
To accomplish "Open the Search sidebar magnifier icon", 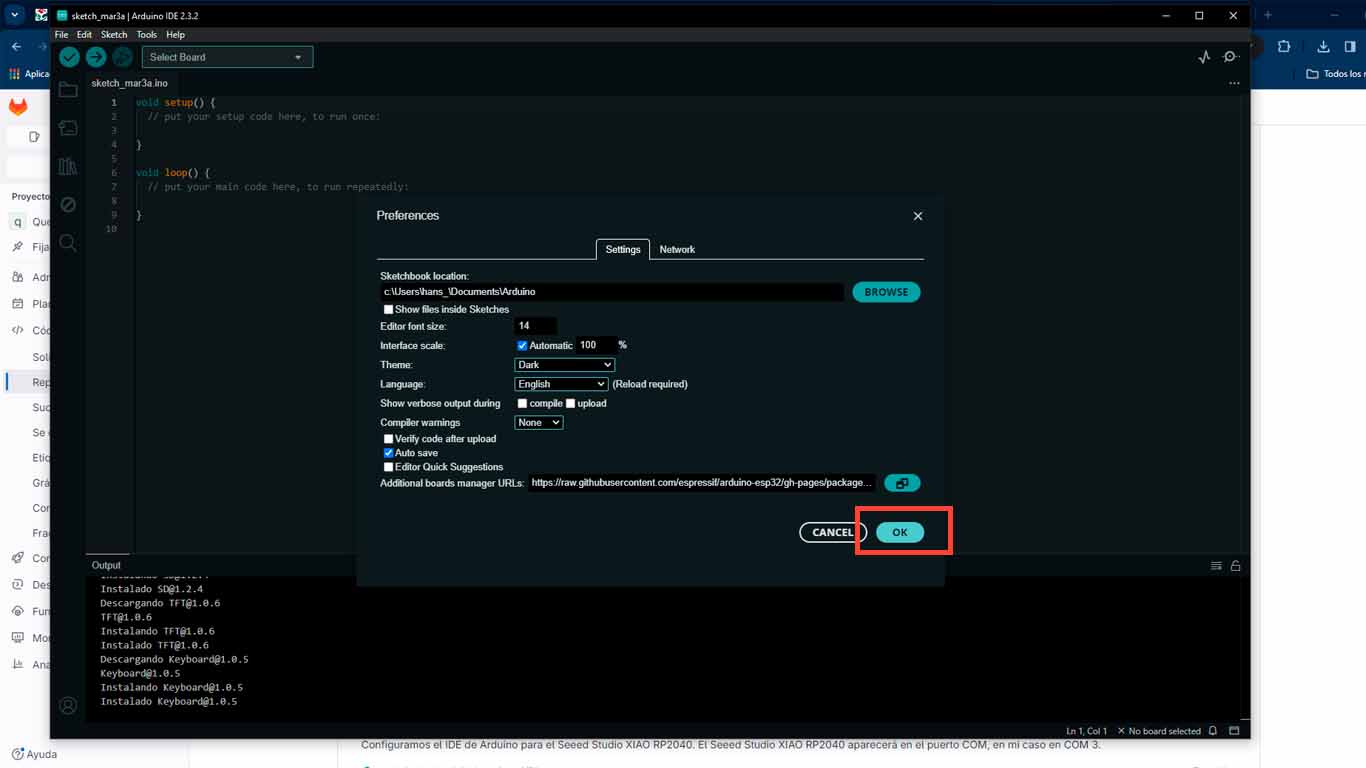I will (68, 242).
